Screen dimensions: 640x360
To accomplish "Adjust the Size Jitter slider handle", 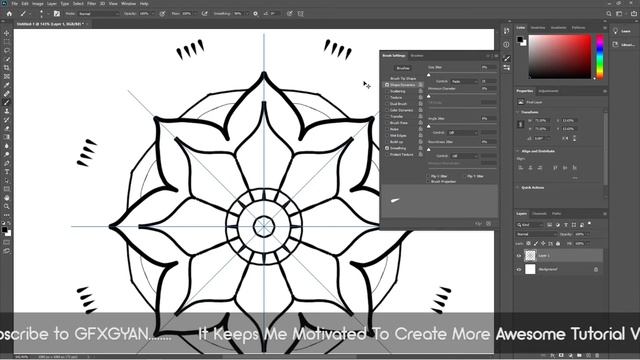I will [429, 75].
